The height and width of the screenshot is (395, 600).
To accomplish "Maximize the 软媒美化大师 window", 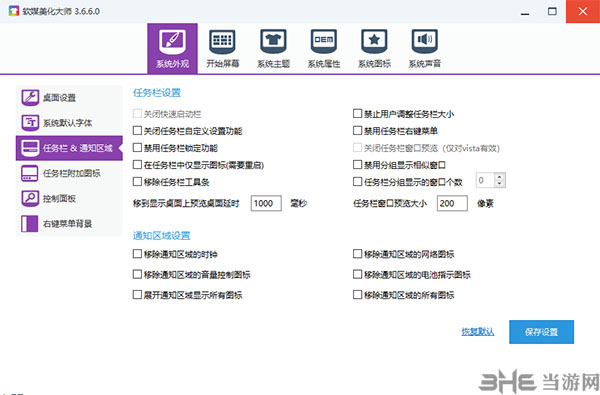I will coord(552,11).
